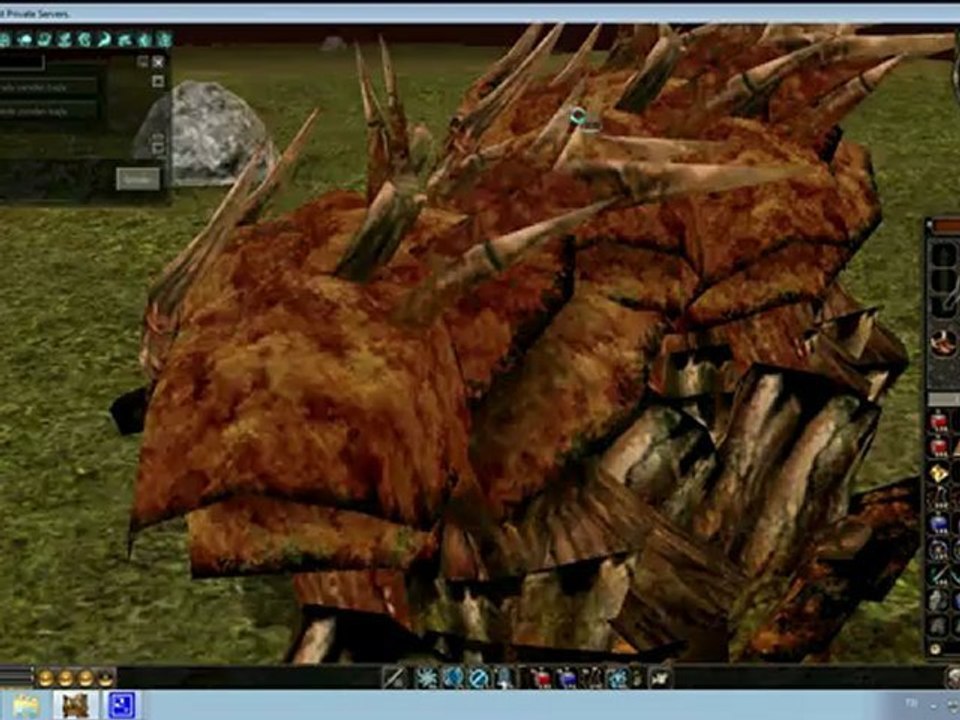The width and height of the screenshot is (960, 720).
Task: Select the first list row in the left panel
Action: 48,88
